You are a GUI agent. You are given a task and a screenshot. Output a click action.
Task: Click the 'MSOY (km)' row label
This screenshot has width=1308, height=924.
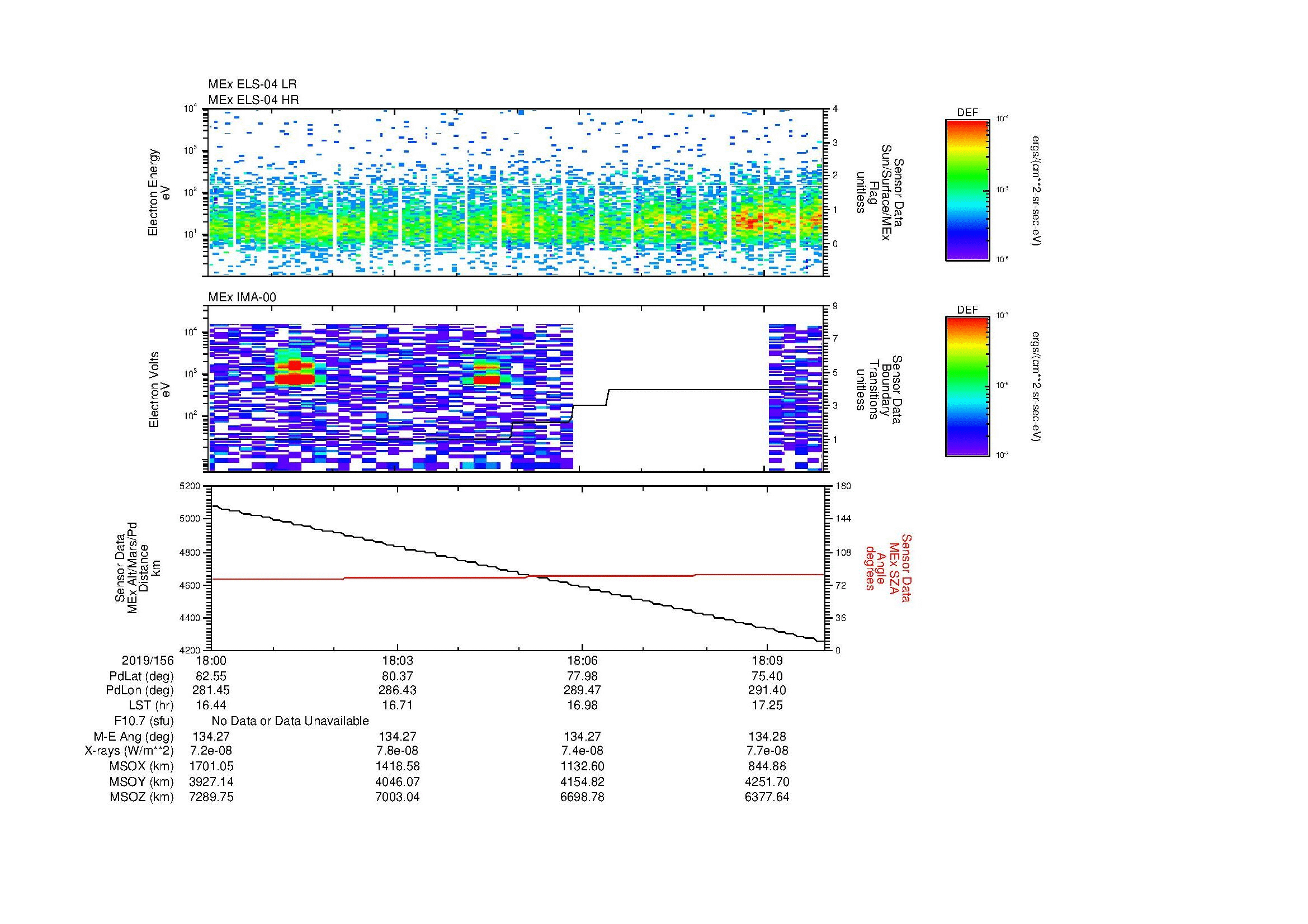click(x=142, y=781)
